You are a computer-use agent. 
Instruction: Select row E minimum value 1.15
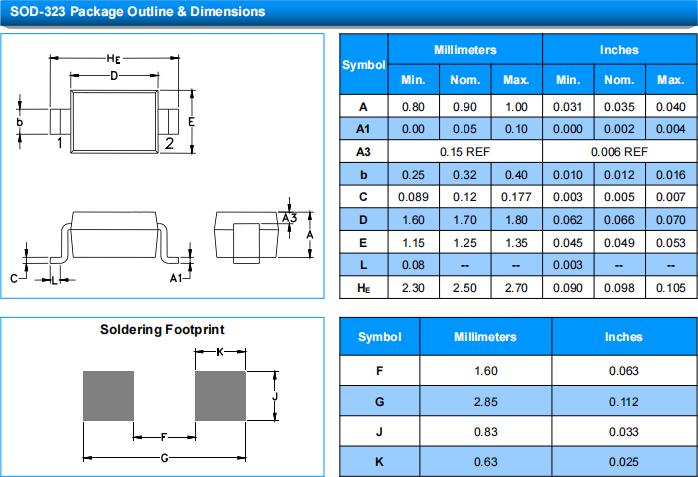(x=413, y=243)
